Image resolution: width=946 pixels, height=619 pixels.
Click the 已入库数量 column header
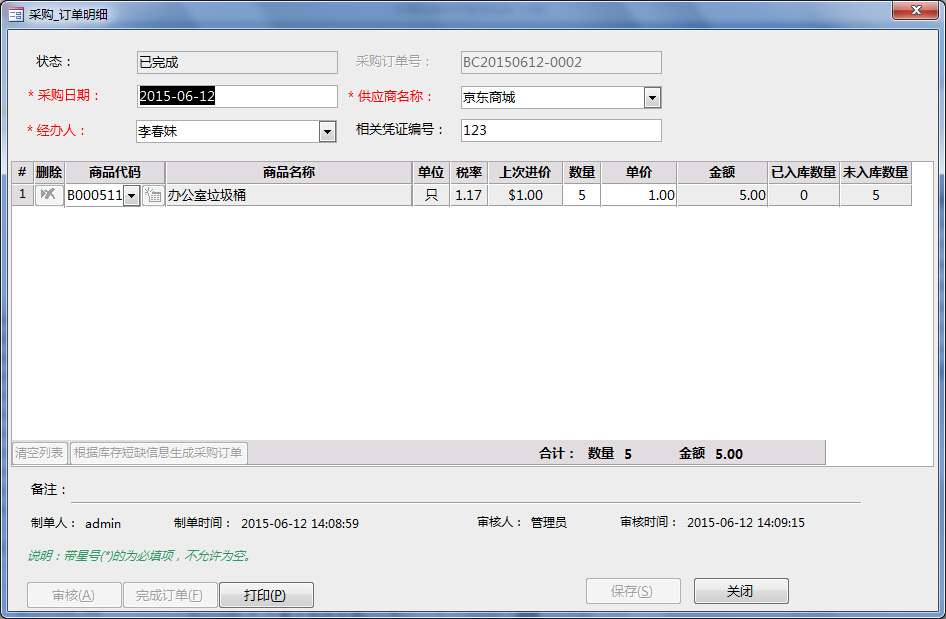click(804, 173)
